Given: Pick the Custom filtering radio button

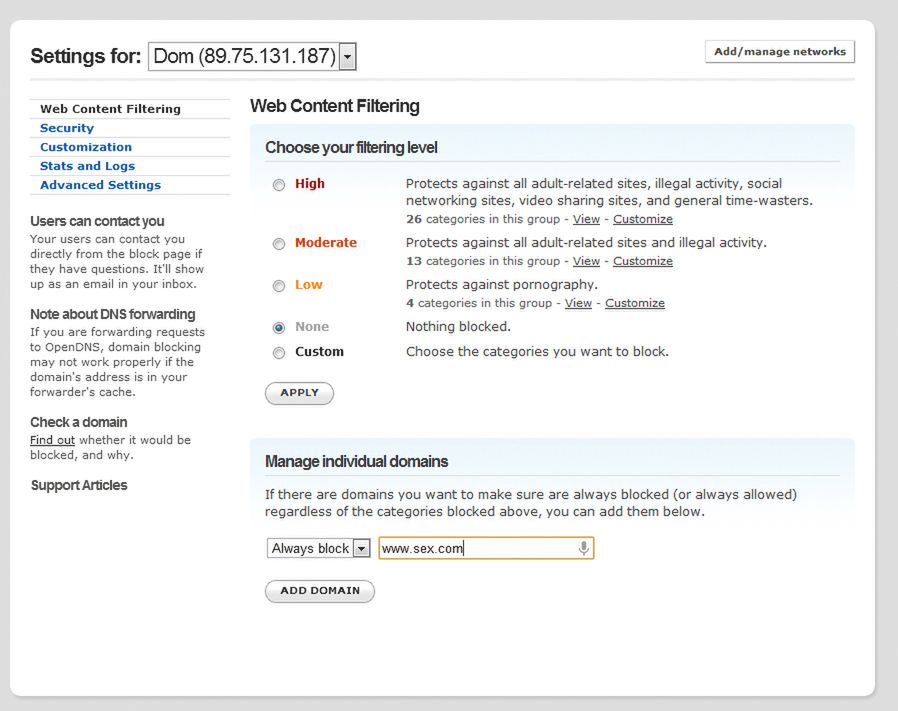Looking at the screenshot, I should tap(279, 353).
